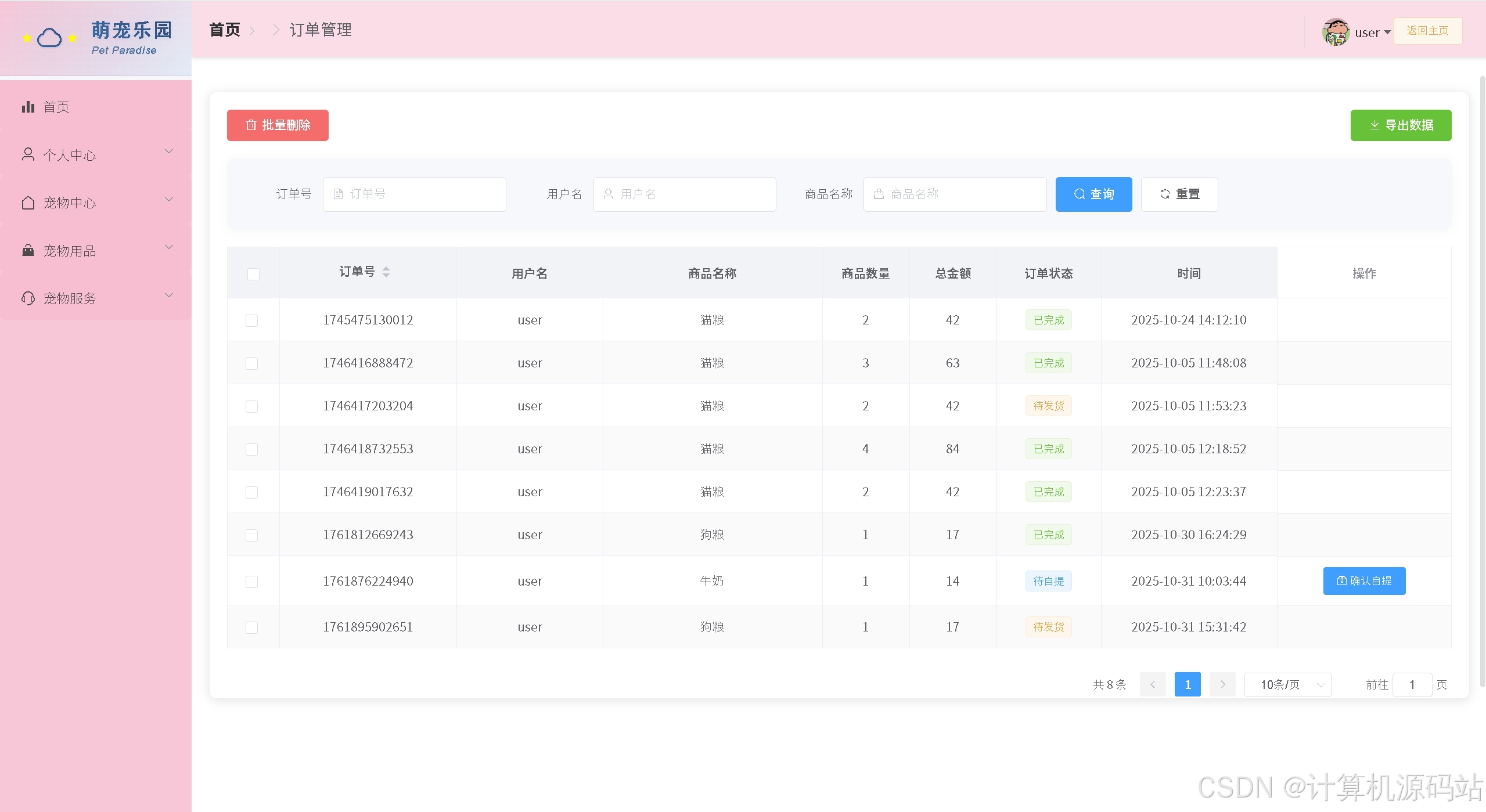The width and height of the screenshot is (1486, 812).
Task: Focus the 订单号 search input field
Action: 414,194
